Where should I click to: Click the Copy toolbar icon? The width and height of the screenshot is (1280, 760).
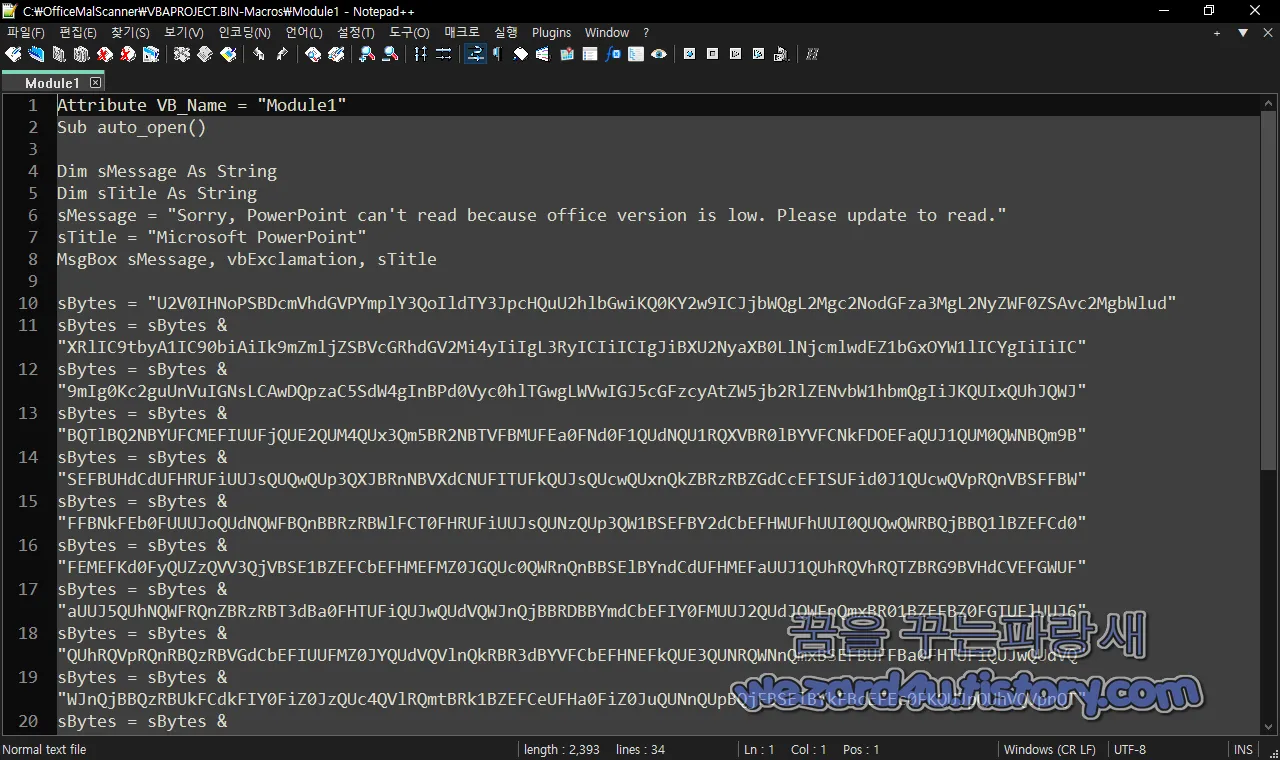(205, 54)
